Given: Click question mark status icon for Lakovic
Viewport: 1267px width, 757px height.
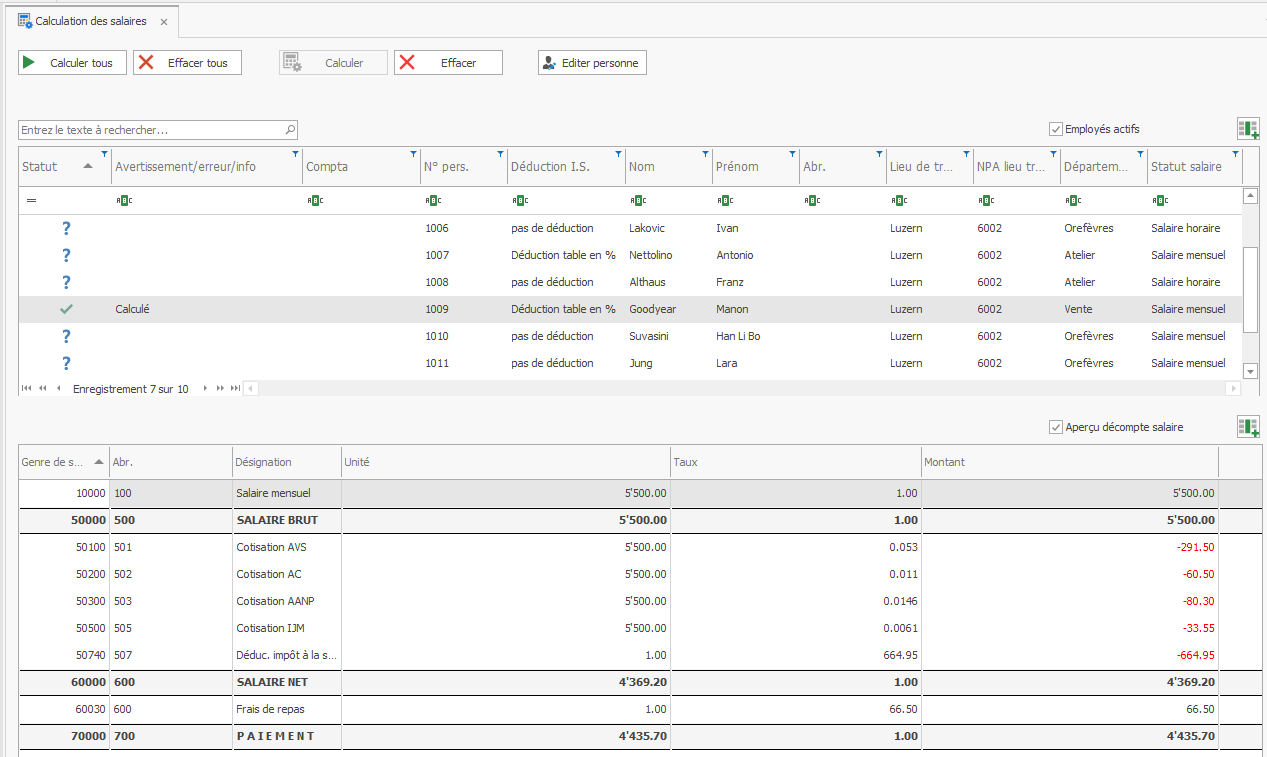Looking at the screenshot, I should point(66,228).
